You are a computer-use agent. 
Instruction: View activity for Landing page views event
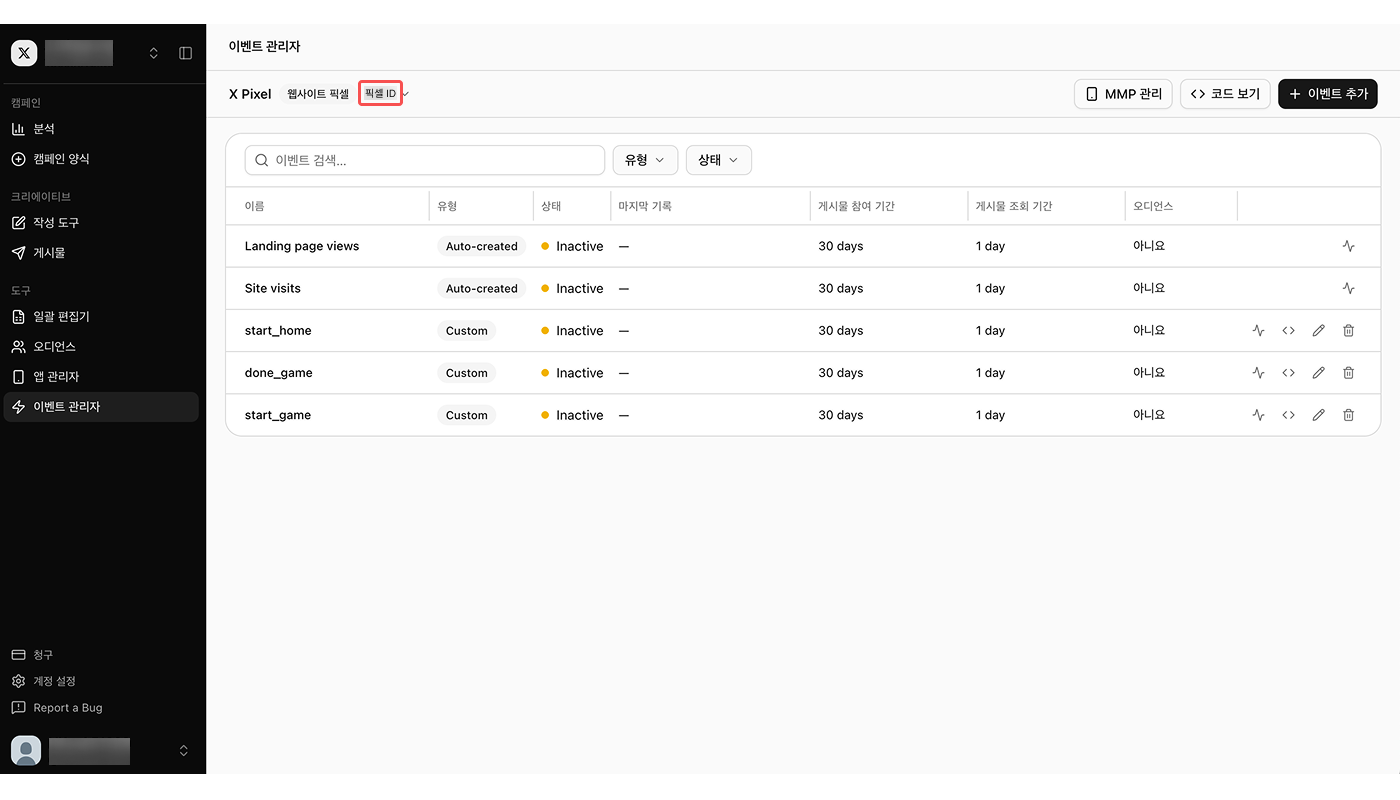coord(1348,246)
